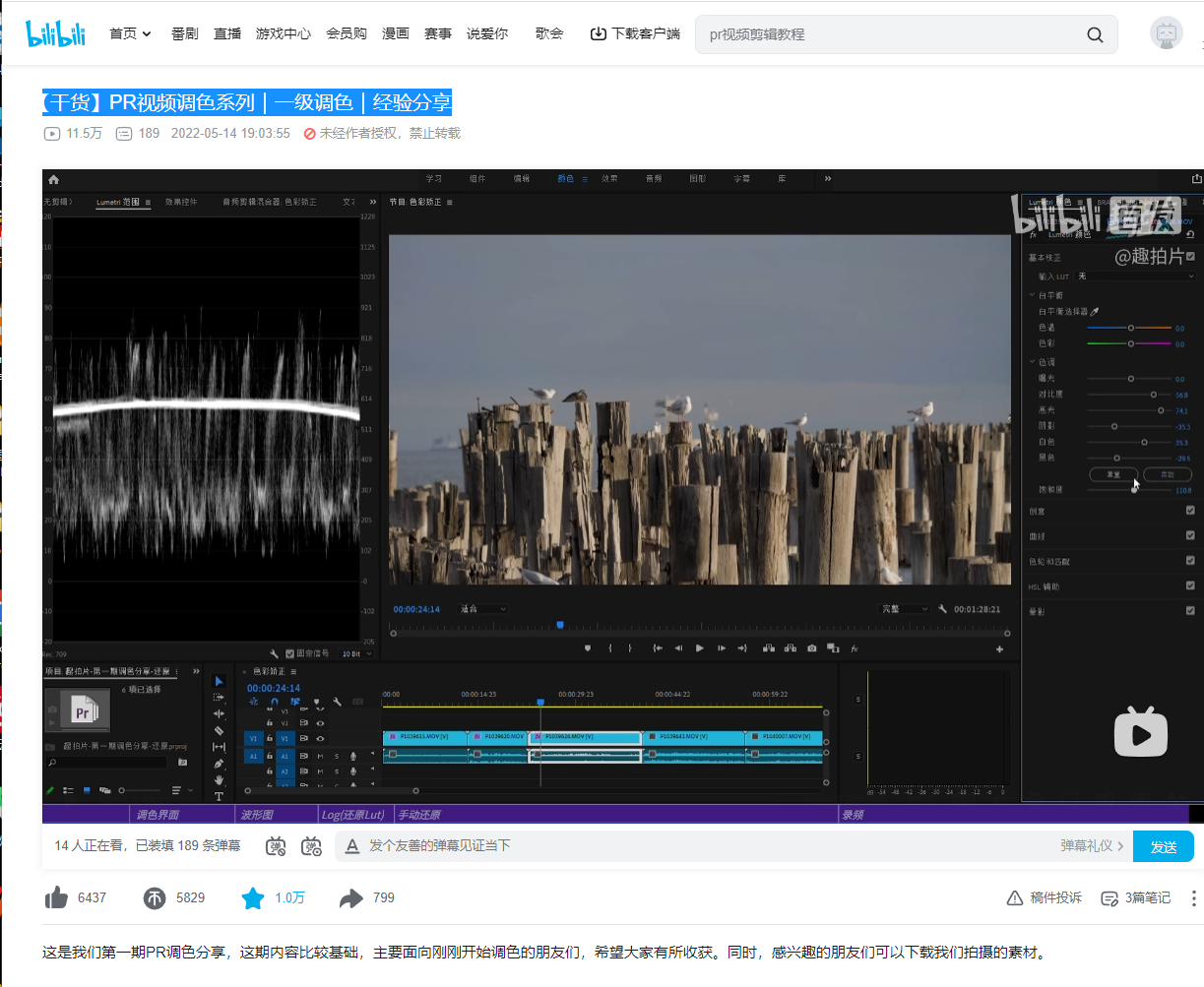Adjust the 饱和度 saturation slider
The height and width of the screenshot is (987, 1204).
[1129, 490]
